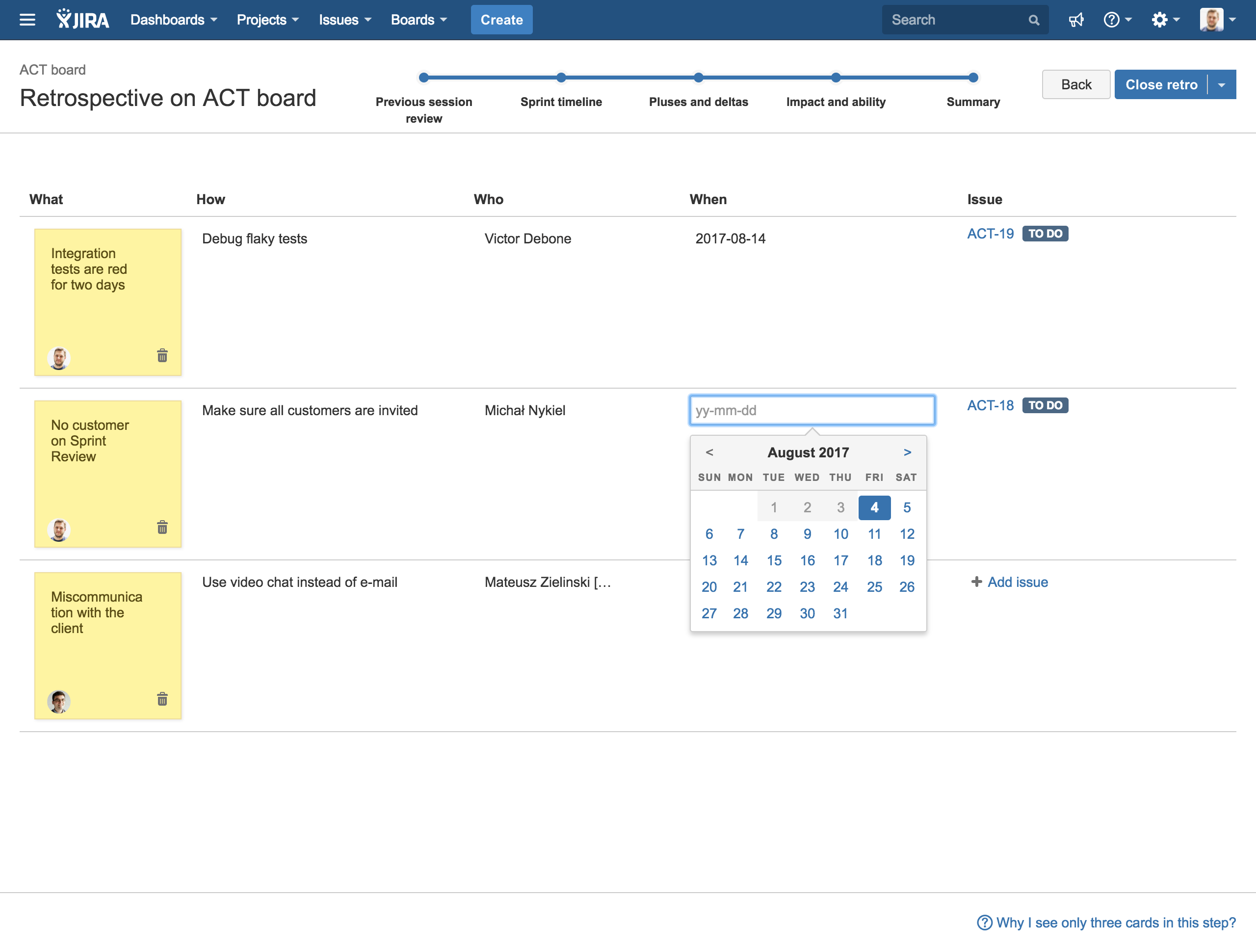Expand the Close retro dropdown arrow
The width and height of the screenshot is (1256, 952).
[1221, 84]
